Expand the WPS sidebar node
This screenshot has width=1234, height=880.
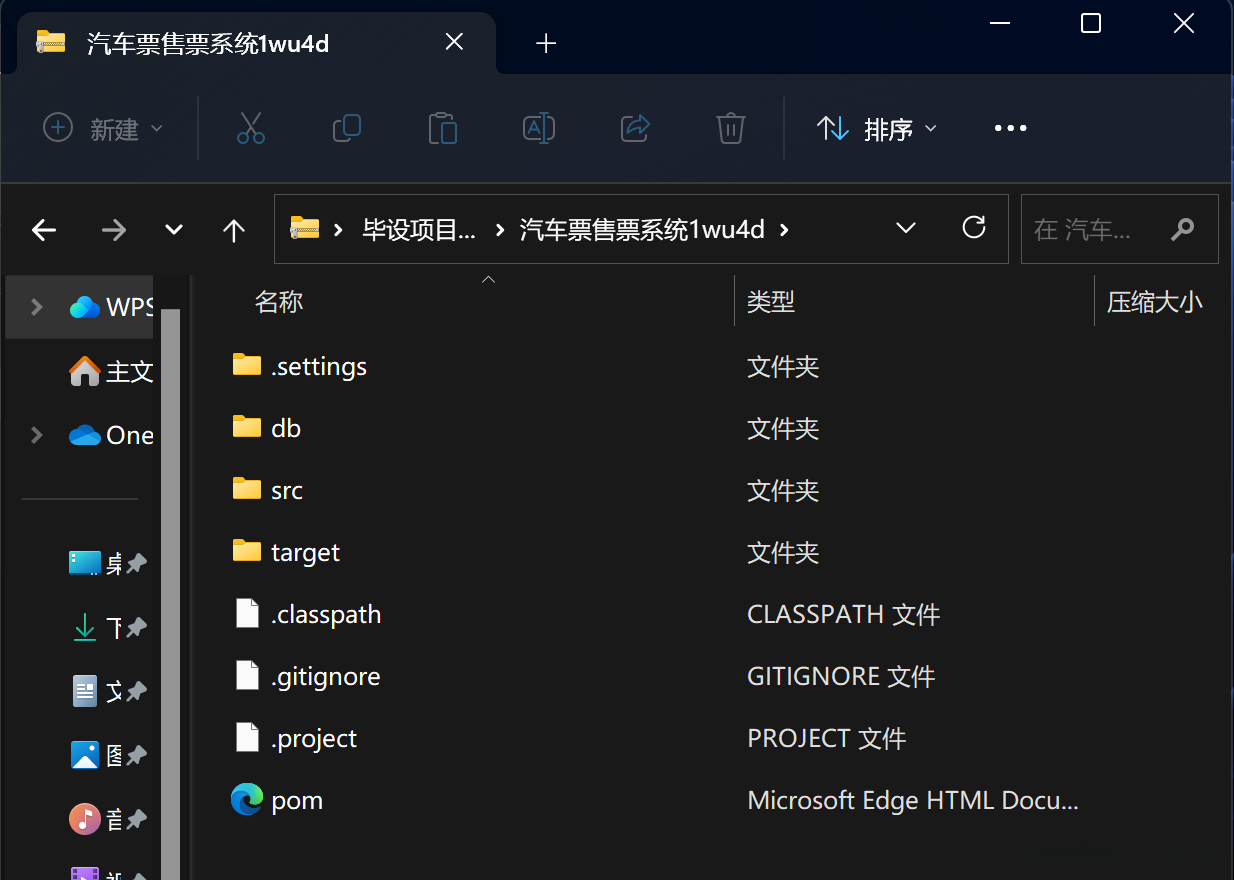point(37,307)
